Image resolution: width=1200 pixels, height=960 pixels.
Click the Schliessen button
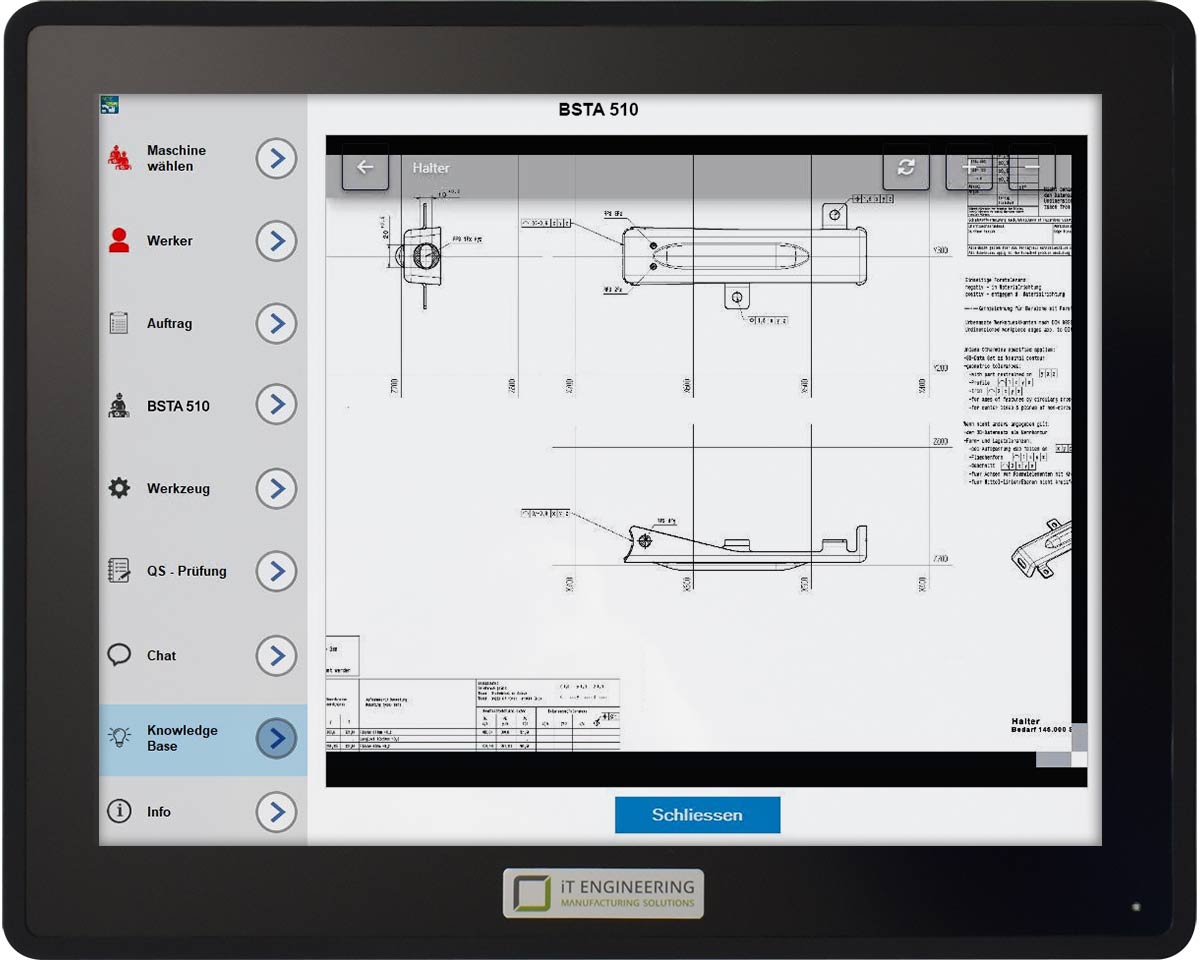(697, 815)
